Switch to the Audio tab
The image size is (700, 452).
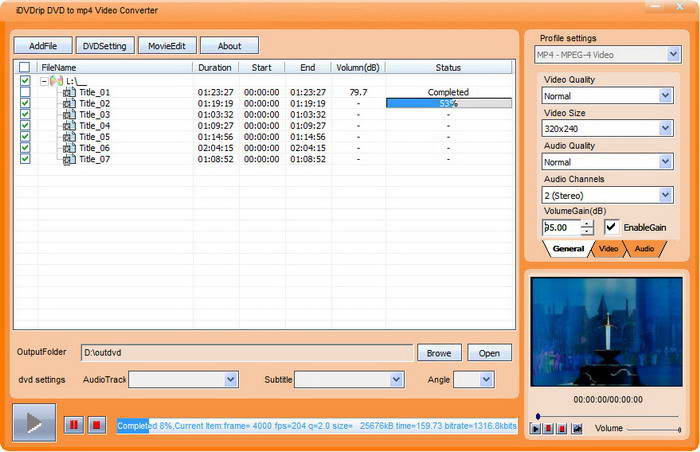click(x=644, y=249)
